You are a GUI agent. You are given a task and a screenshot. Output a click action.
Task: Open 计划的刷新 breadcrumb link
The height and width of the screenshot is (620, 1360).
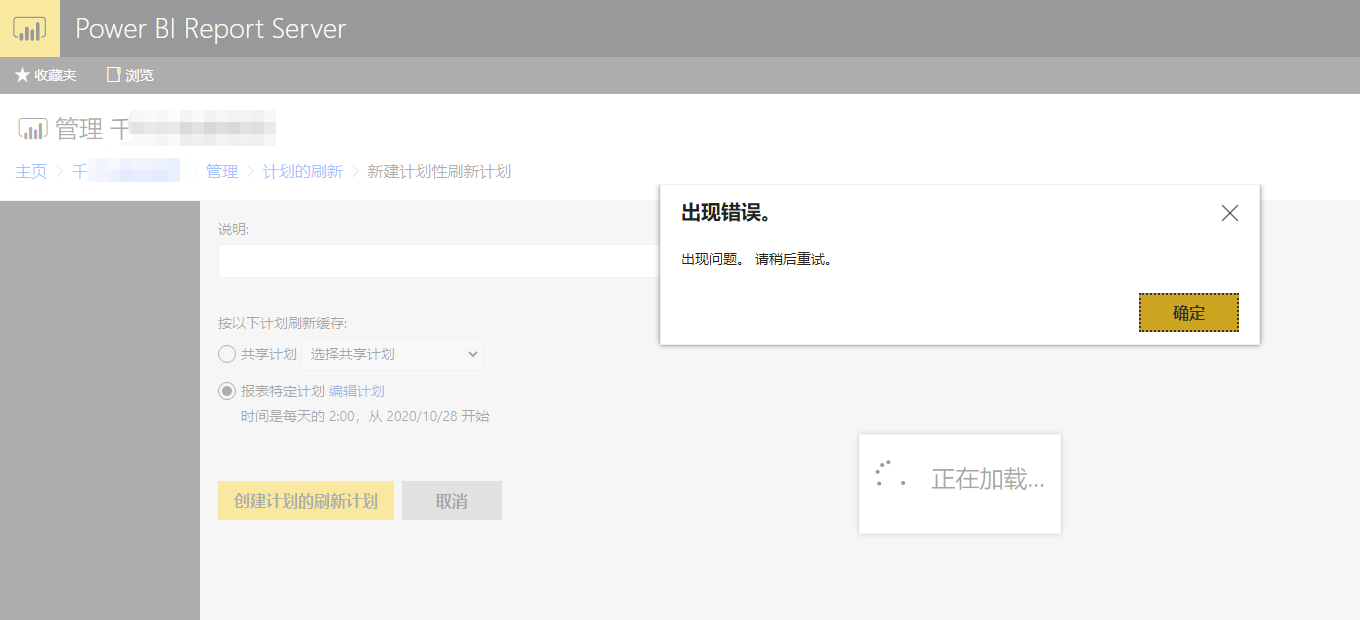tap(303, 171)
